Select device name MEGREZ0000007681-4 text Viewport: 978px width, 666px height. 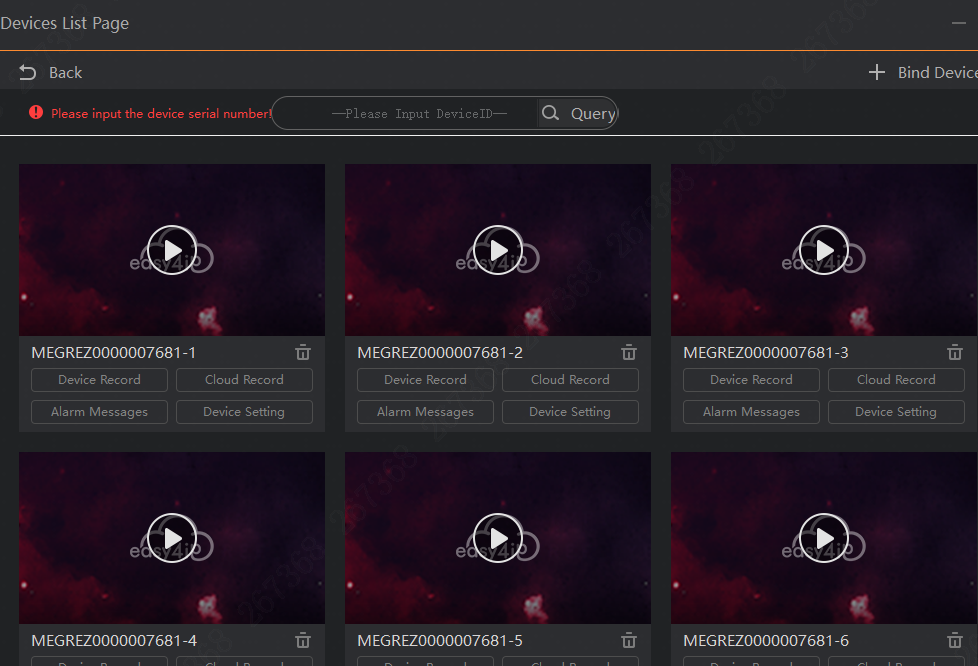click(114, 641)
